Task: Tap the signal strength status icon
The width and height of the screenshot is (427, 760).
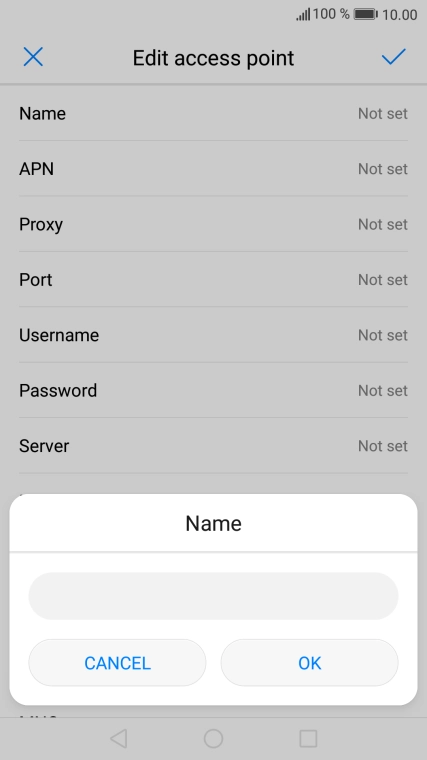Action: pyautogui.click(x=303, y=15)
